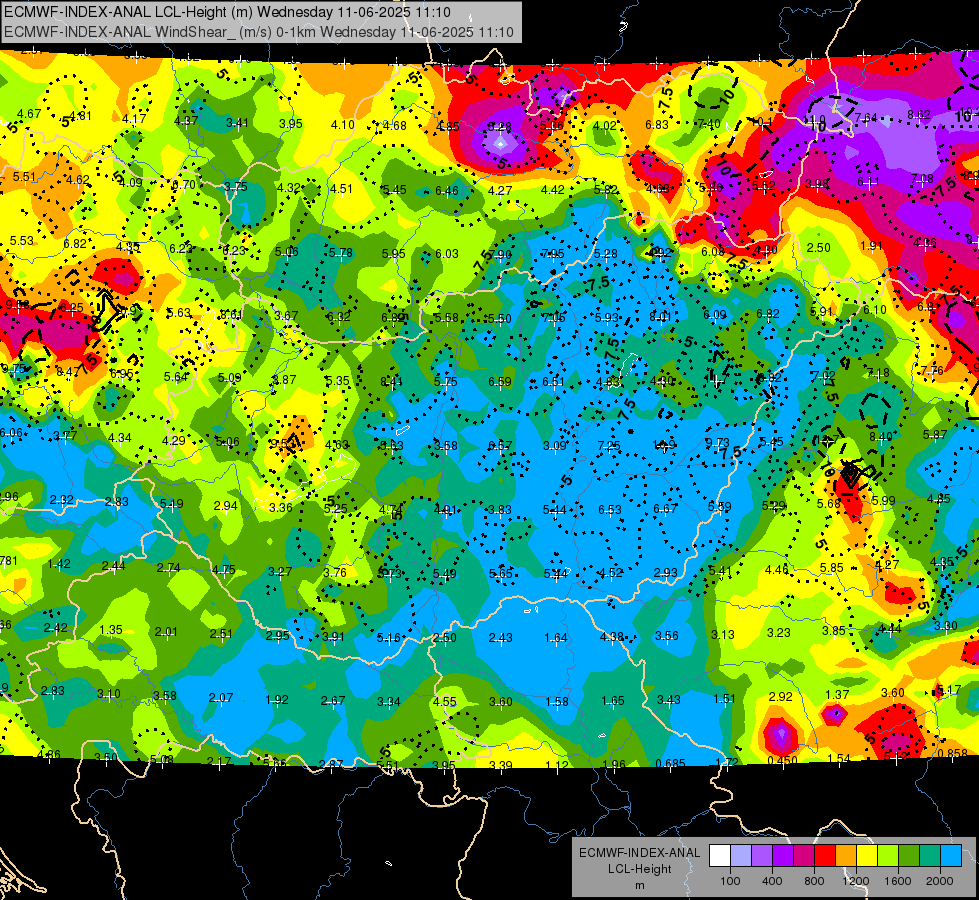The height and width of the screenshot is (900, 979).
Task: Click the legend tick label 1200
Action: click(x=856, y=881)
